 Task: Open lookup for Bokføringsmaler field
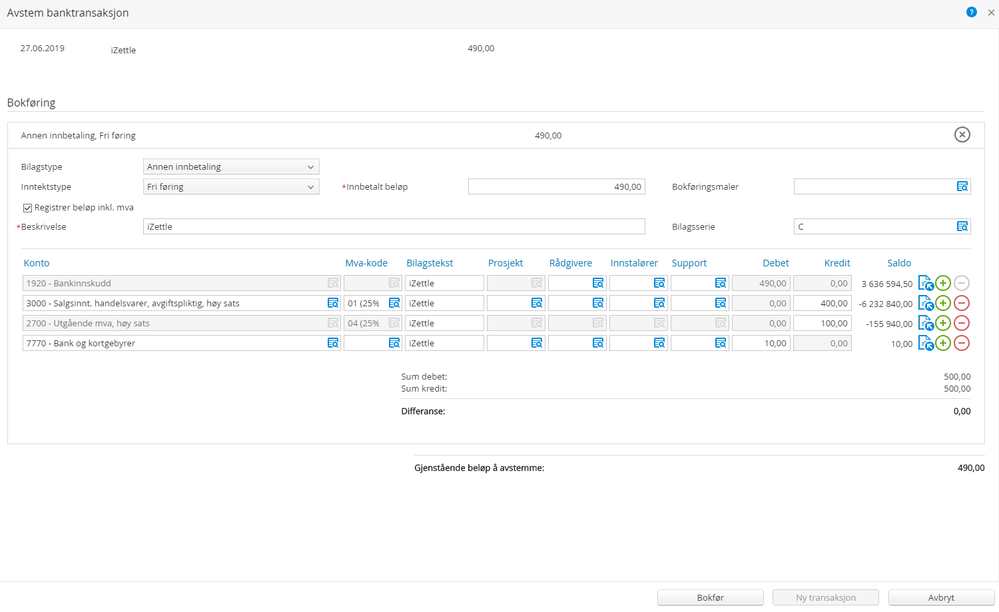click(x=962, y=187)
